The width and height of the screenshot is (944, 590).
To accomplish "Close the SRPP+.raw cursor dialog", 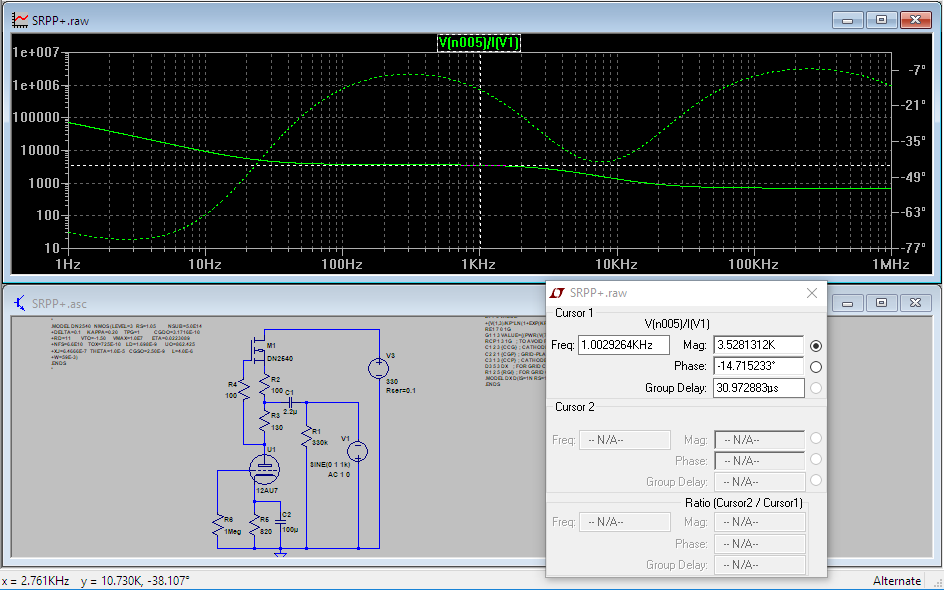I will [x=812, y=293].
